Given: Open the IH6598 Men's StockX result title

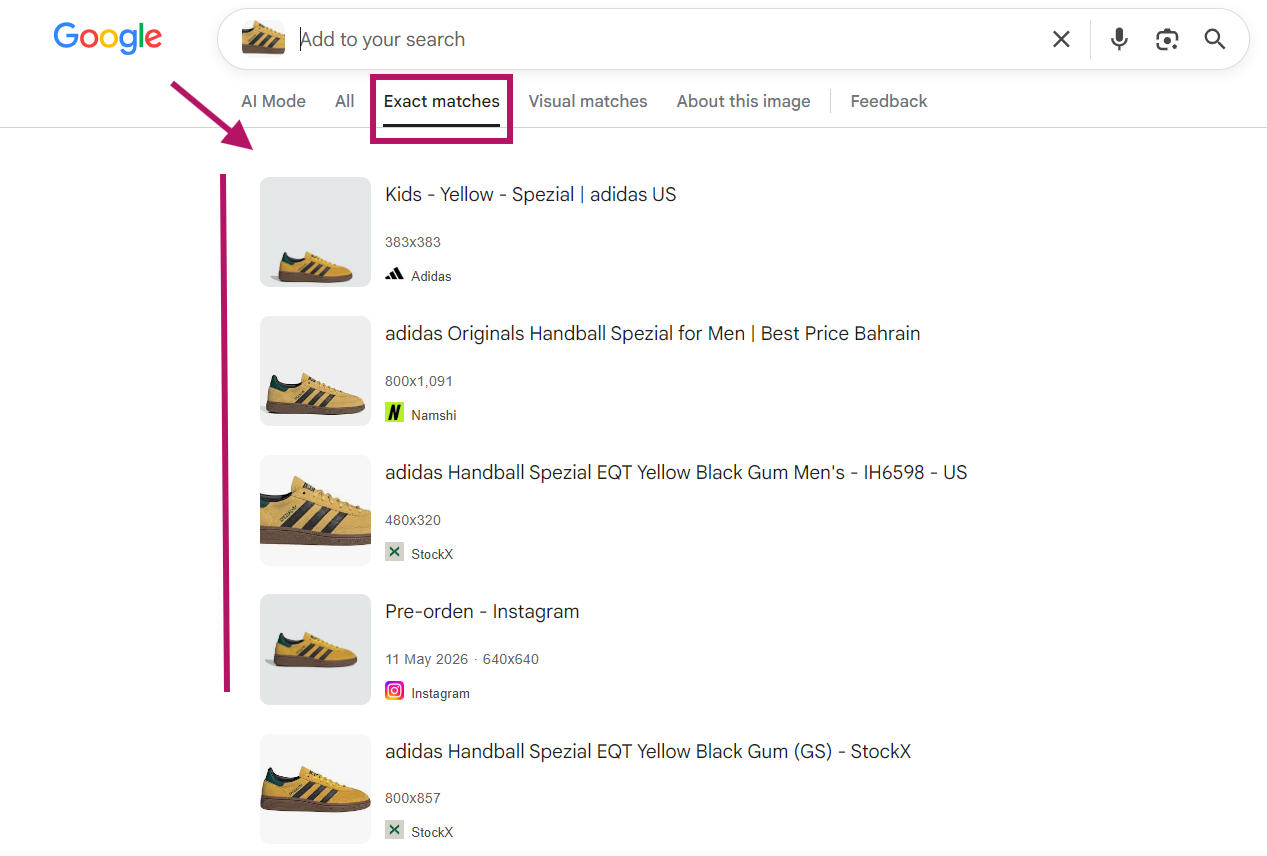Looking at the screenshot, I should click(x=676, y=473).
